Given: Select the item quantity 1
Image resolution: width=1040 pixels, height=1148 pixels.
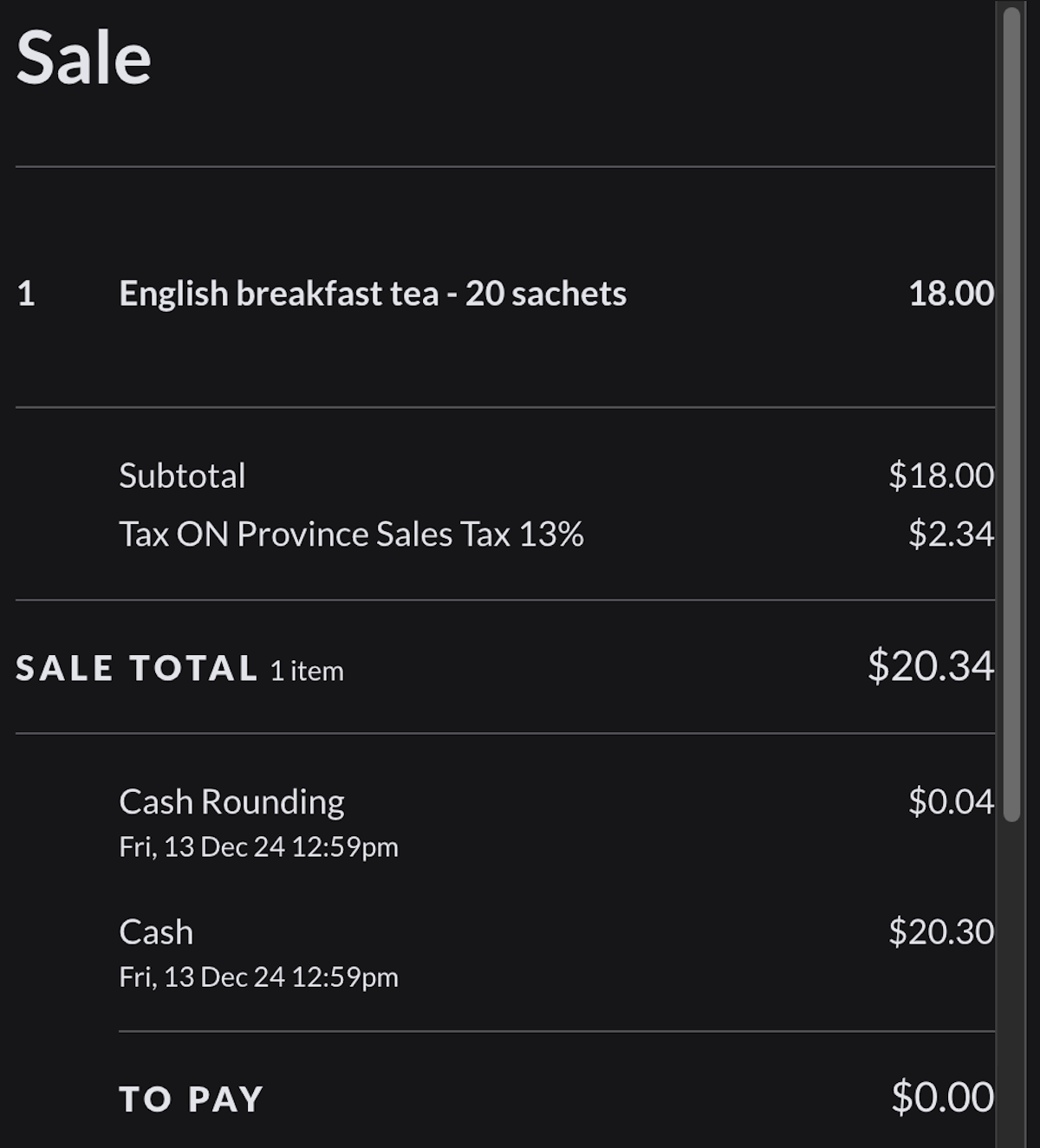Looking at the screenshot, I should tap(26, 294).
